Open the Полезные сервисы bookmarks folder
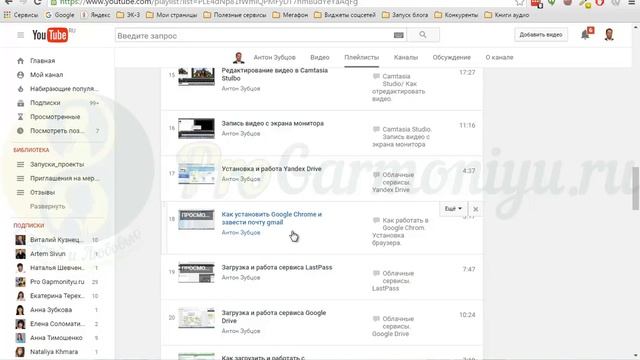Screen dimensions: 640x360 point(235,15)
